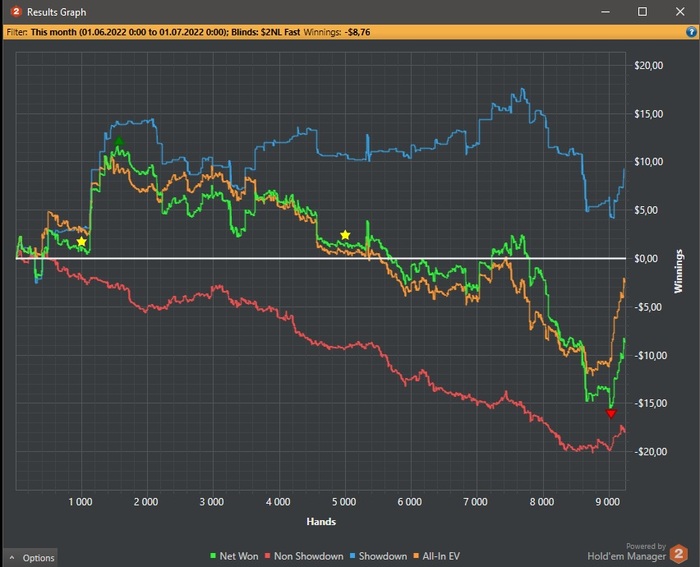Click the 4 000 hands axis label

pyautogui.click(x=278, y=502)
